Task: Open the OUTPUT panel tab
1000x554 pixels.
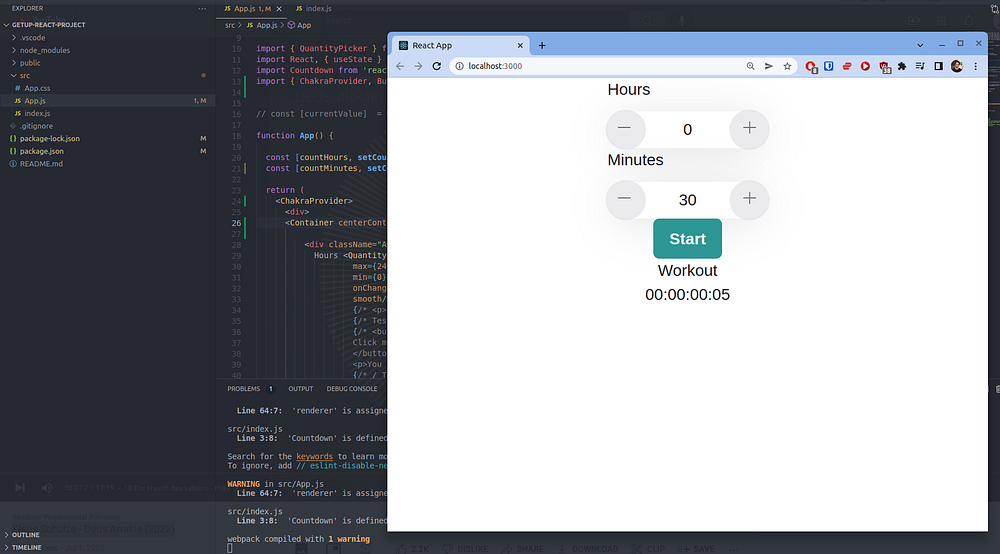Action: 300,388
